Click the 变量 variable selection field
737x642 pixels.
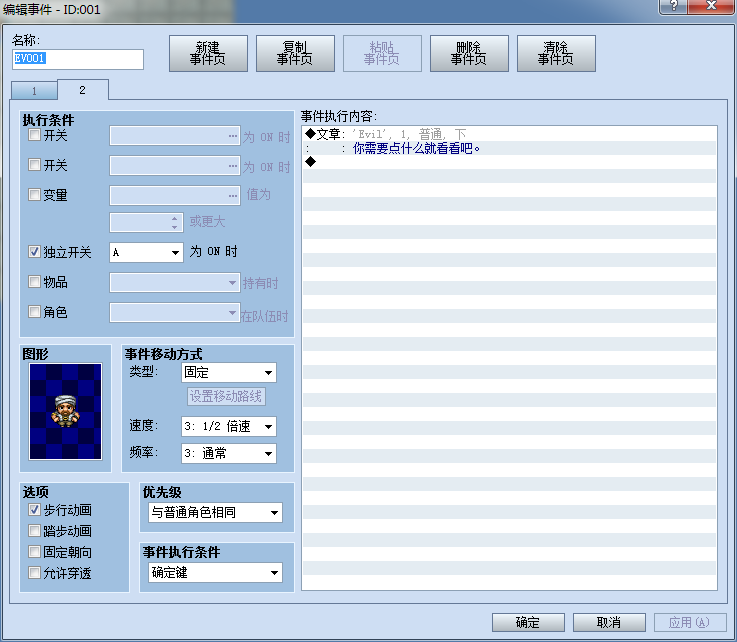175,196
